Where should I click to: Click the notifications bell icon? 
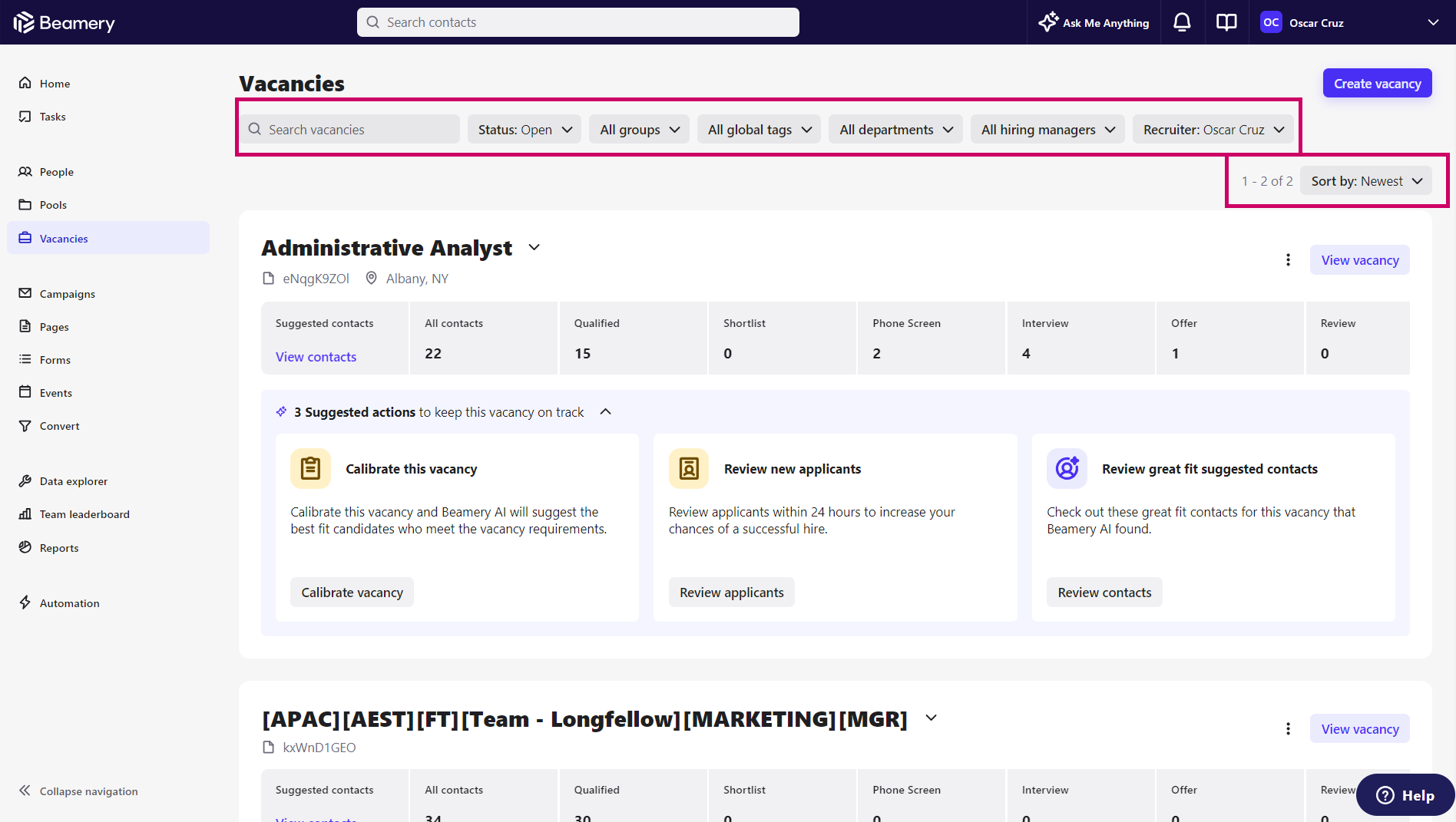(x=1182, y=22)
